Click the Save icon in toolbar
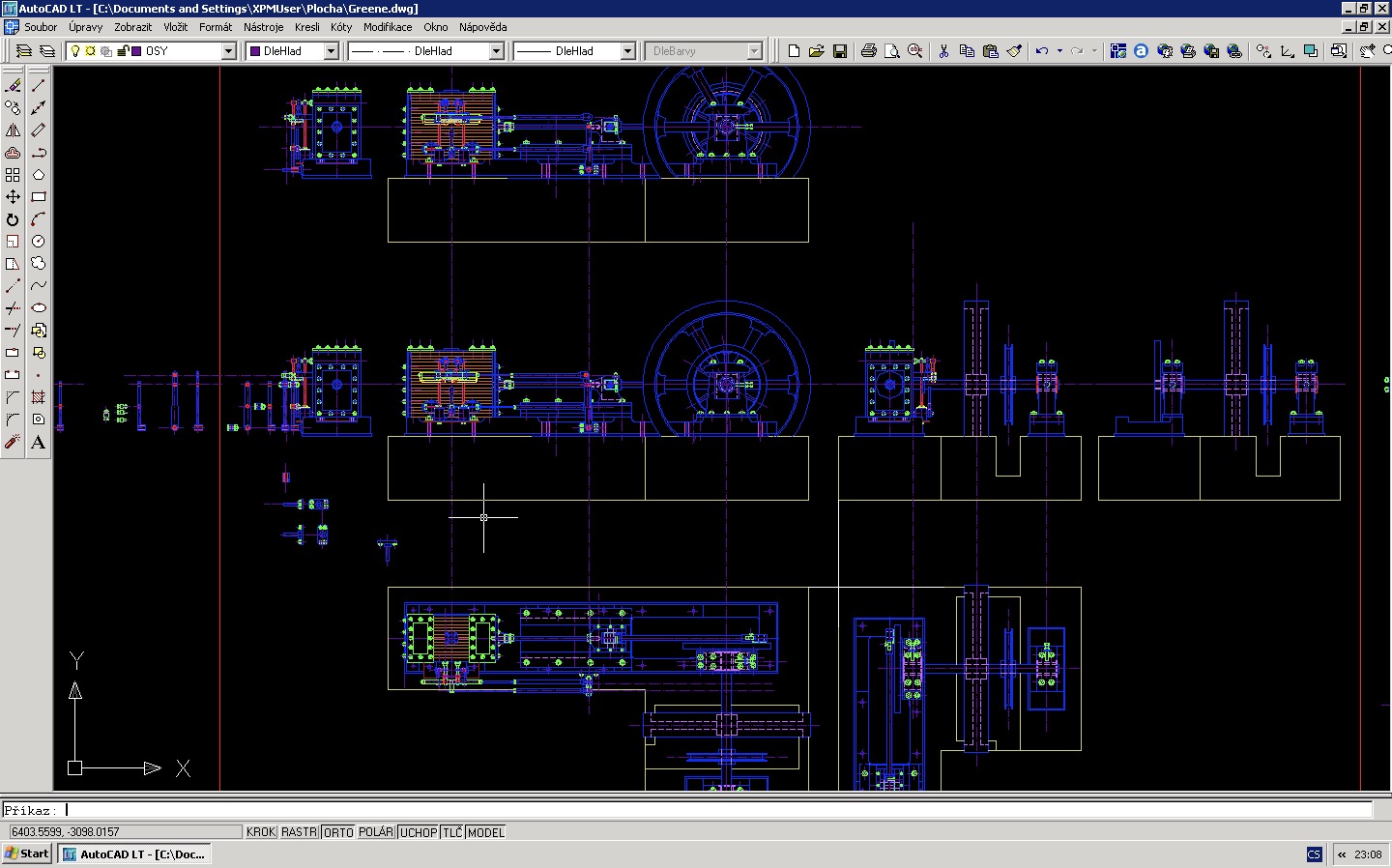 pos(840,51)
